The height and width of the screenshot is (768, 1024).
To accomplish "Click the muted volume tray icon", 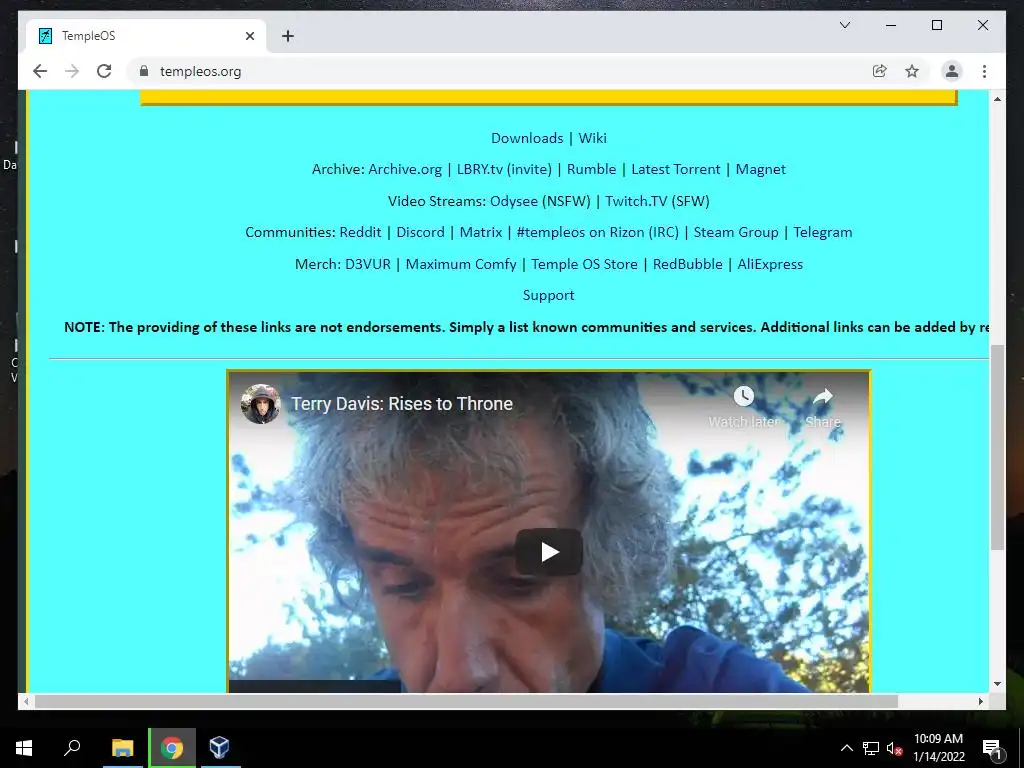I will [x=894, y=748].
